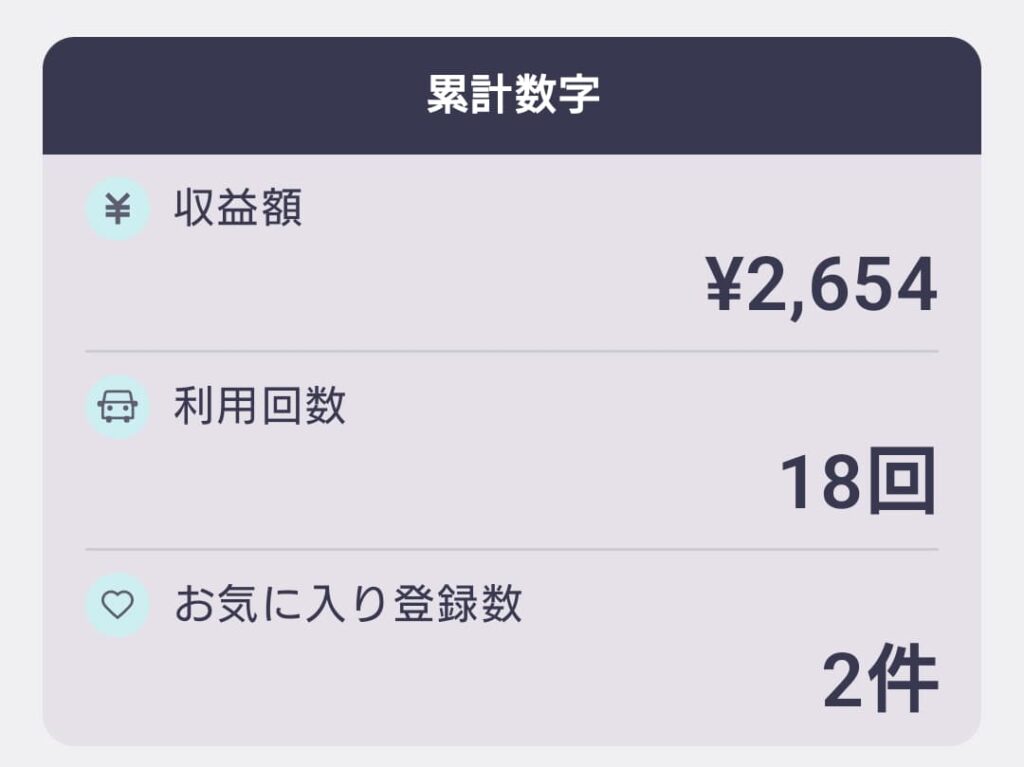Tap the 利用回数 label
Viewport: 1024px width, 767px height.
260,406
